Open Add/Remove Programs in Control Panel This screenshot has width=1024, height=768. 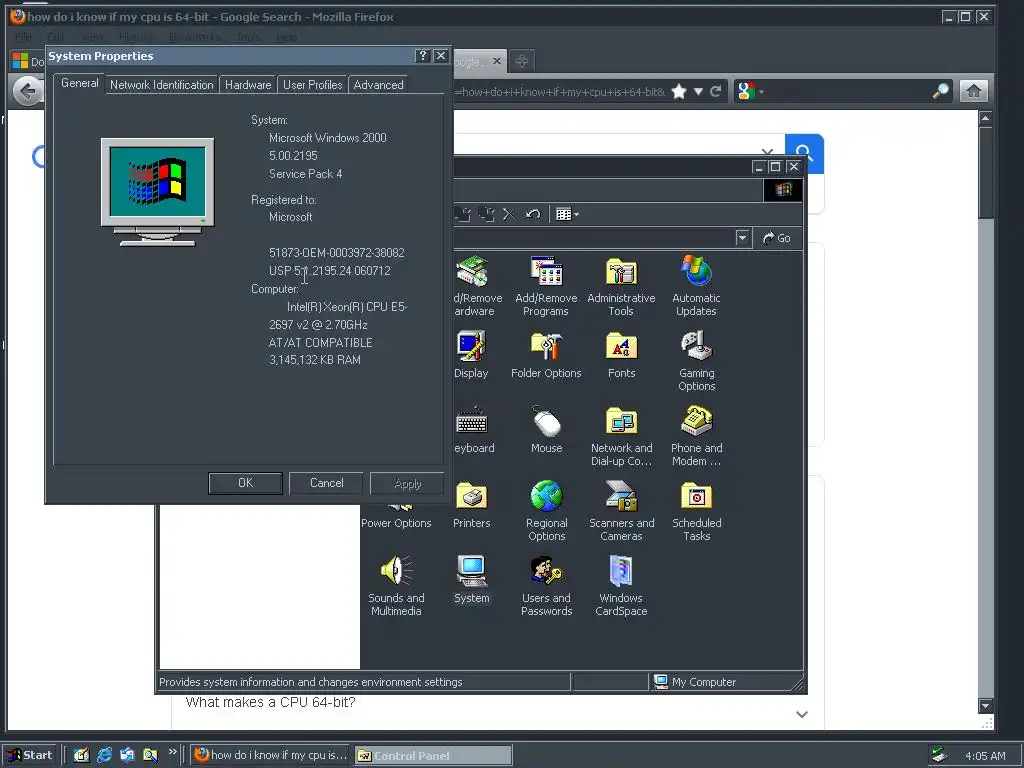[546, 286]
